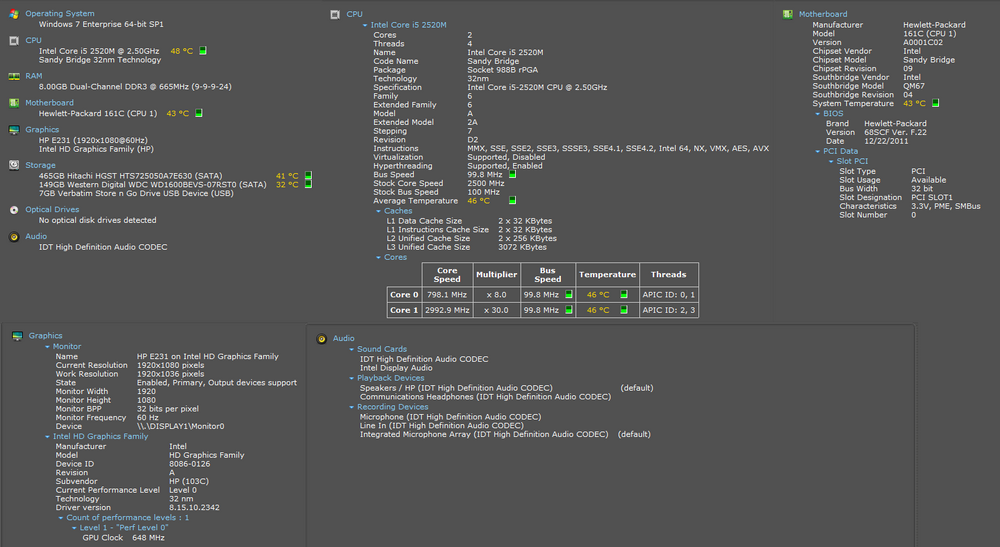This screenshot has width=1000, height=547.
Task: Click the green indicator beside 48 °C CPU temperature
Action: point(202,50)
